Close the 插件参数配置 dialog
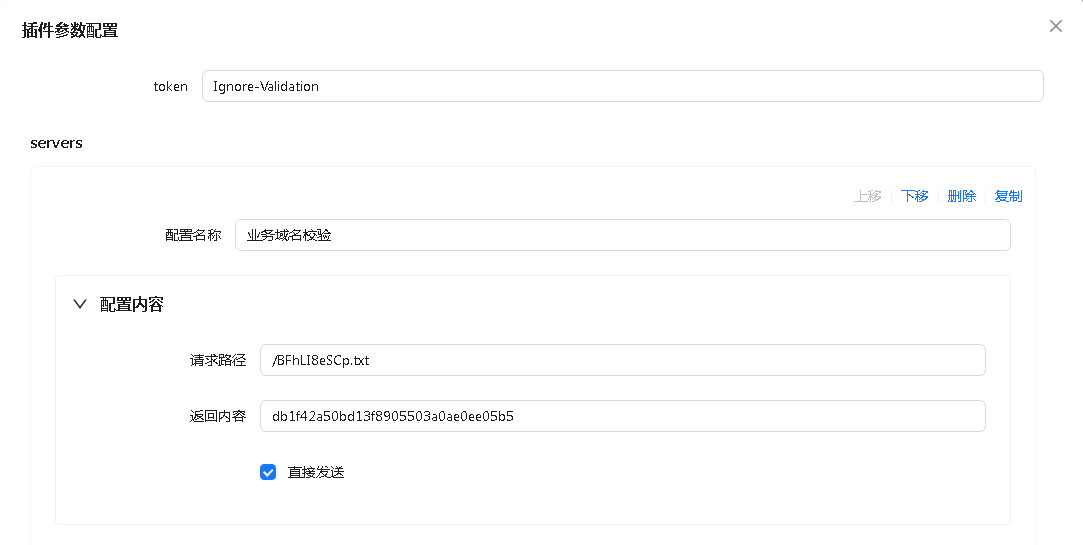This screenshot has width=1083, height=545. pyautogui.click(x=1055, y=26)
